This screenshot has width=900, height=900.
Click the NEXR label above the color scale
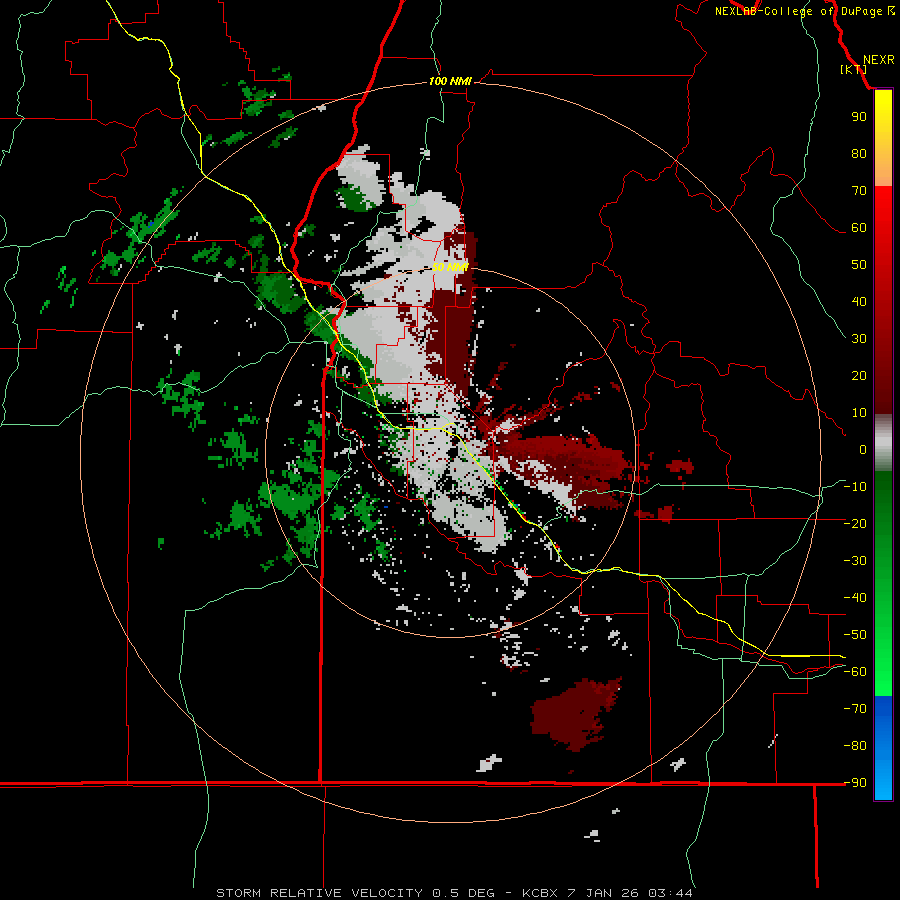click(x=878, y=60)
